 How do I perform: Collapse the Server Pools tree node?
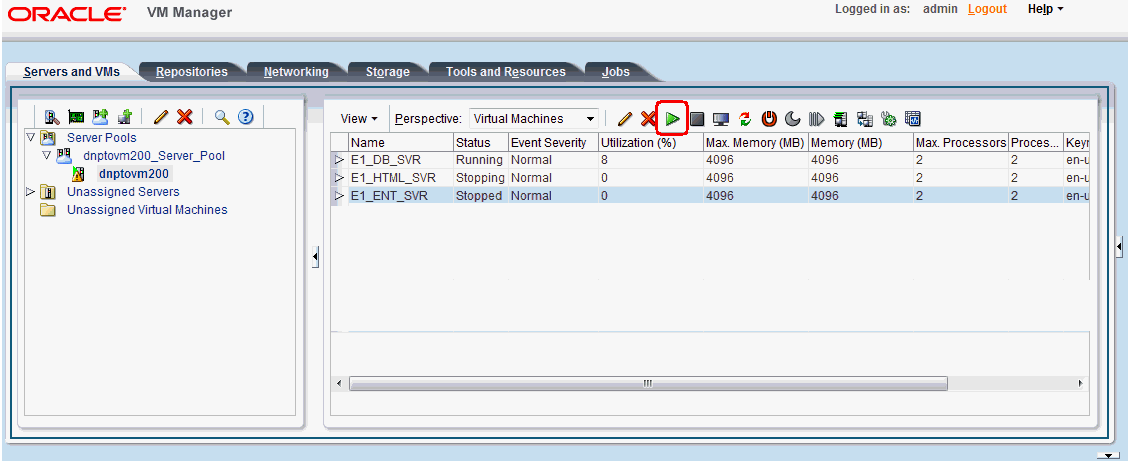coord(30,137)
